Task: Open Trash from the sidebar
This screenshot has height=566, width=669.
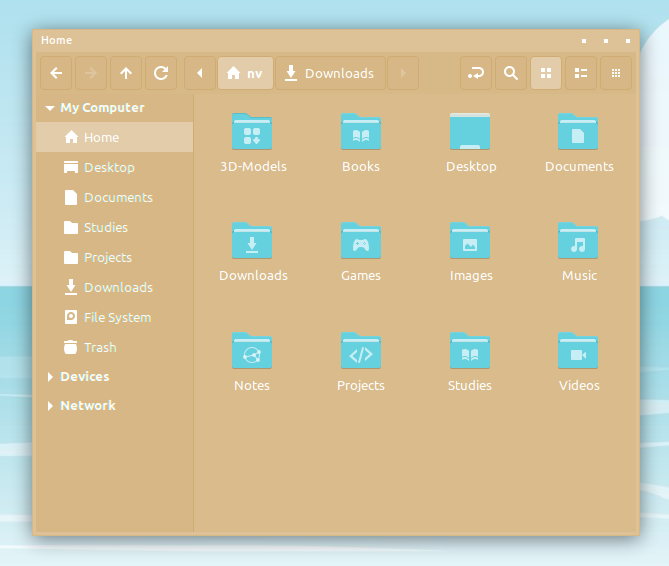Action: (99, 347)
